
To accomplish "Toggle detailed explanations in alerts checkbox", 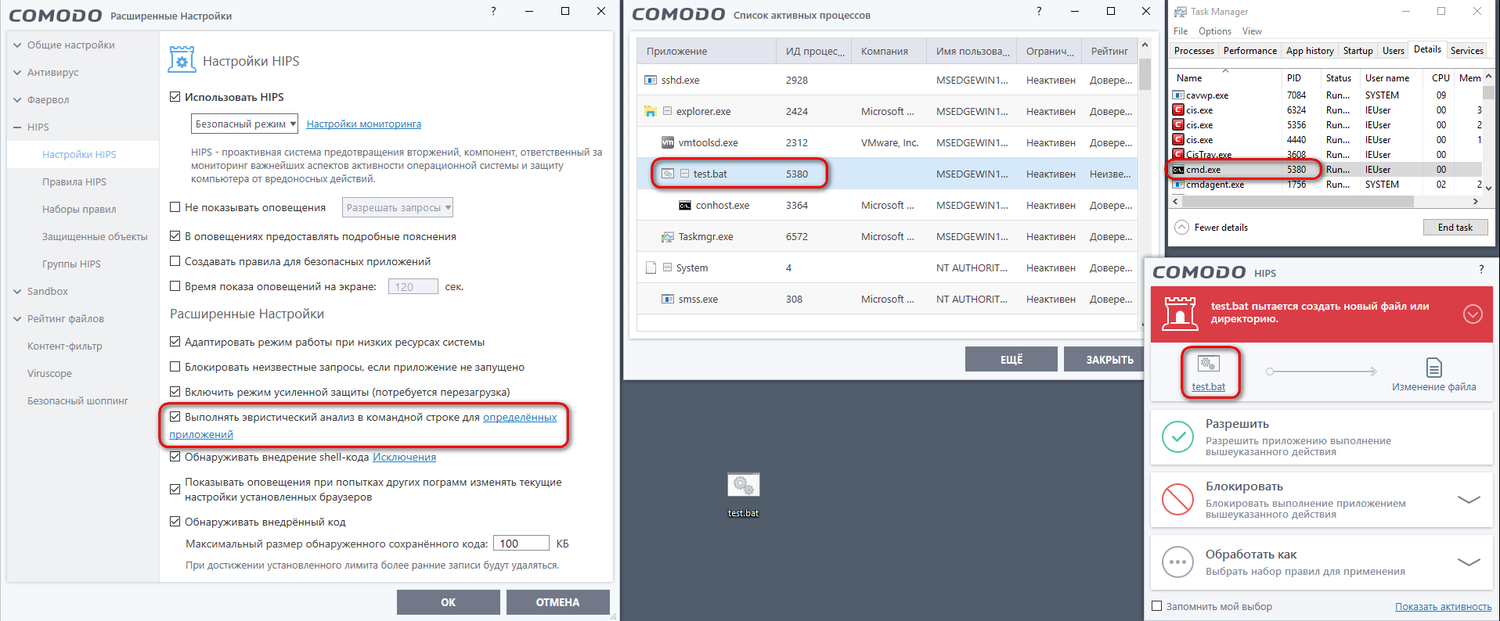I will 176,237.
